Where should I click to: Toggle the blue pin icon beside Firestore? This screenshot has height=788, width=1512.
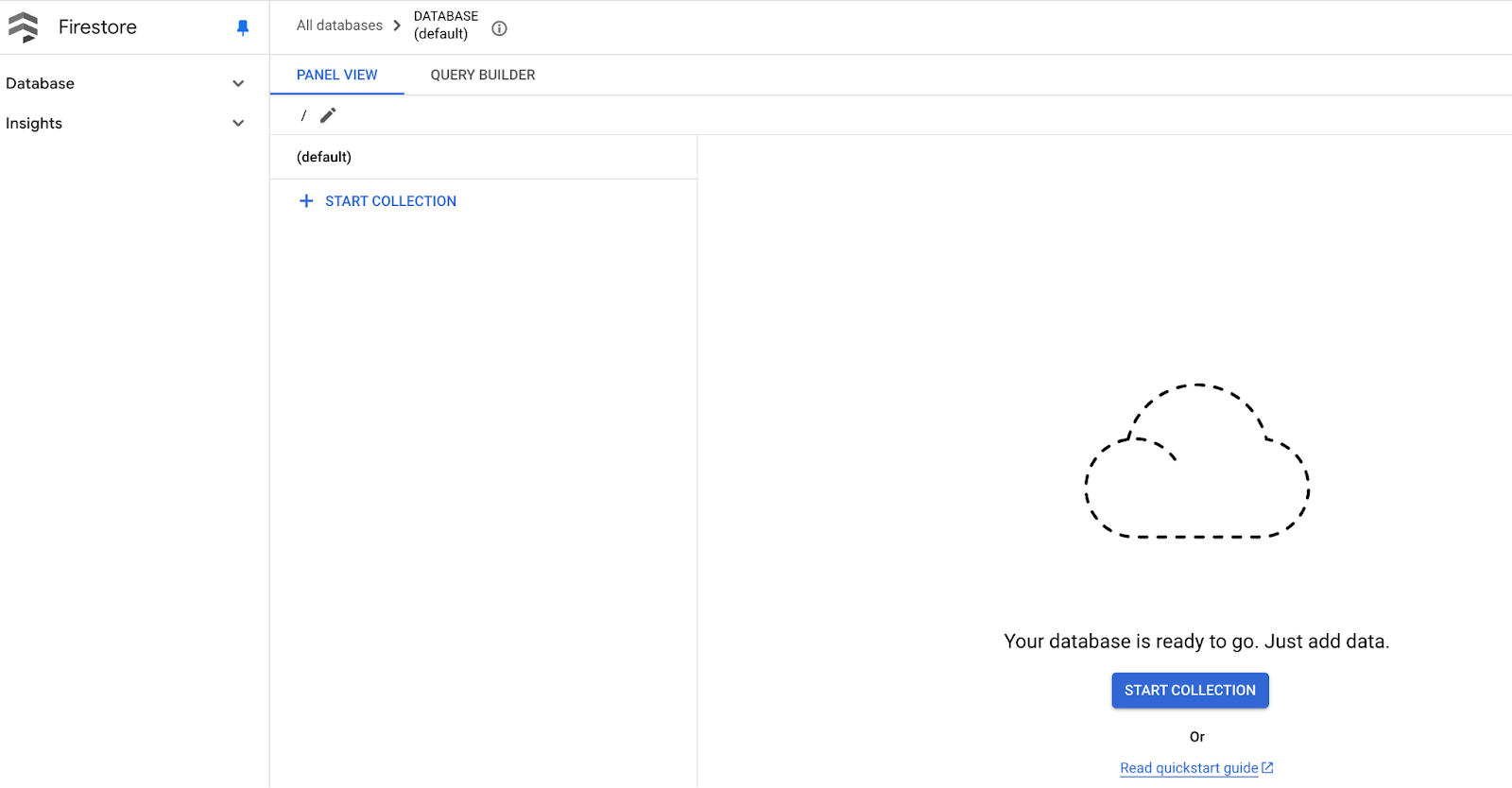(243, 27)
